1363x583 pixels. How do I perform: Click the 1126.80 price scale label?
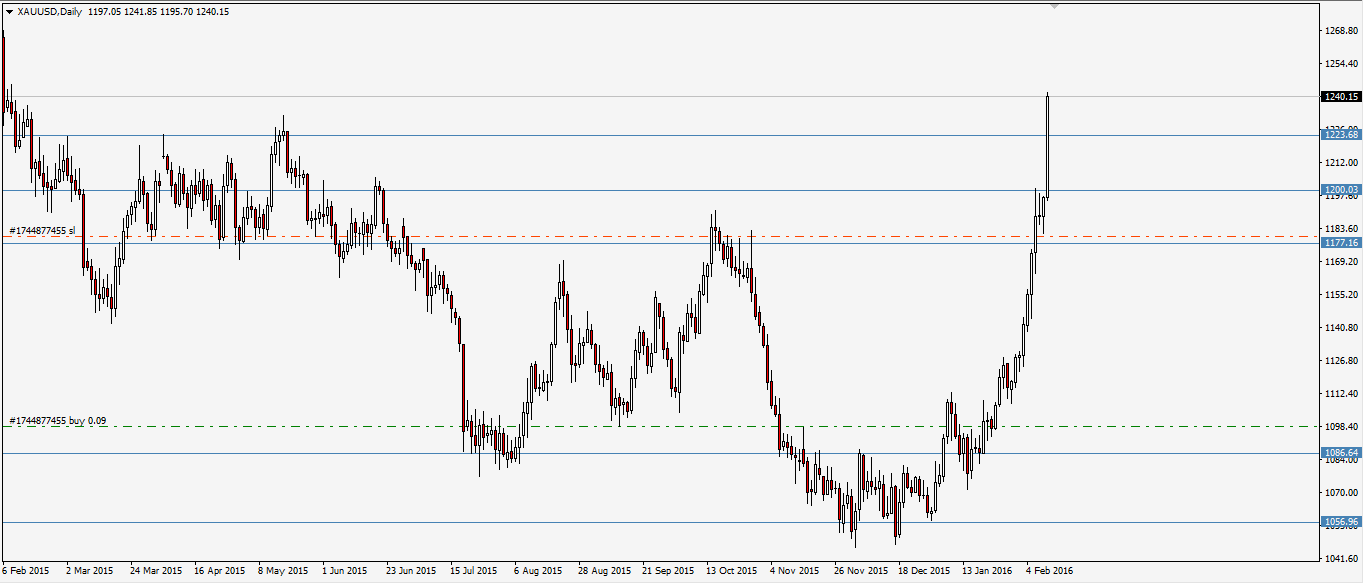click(1341, 361)
